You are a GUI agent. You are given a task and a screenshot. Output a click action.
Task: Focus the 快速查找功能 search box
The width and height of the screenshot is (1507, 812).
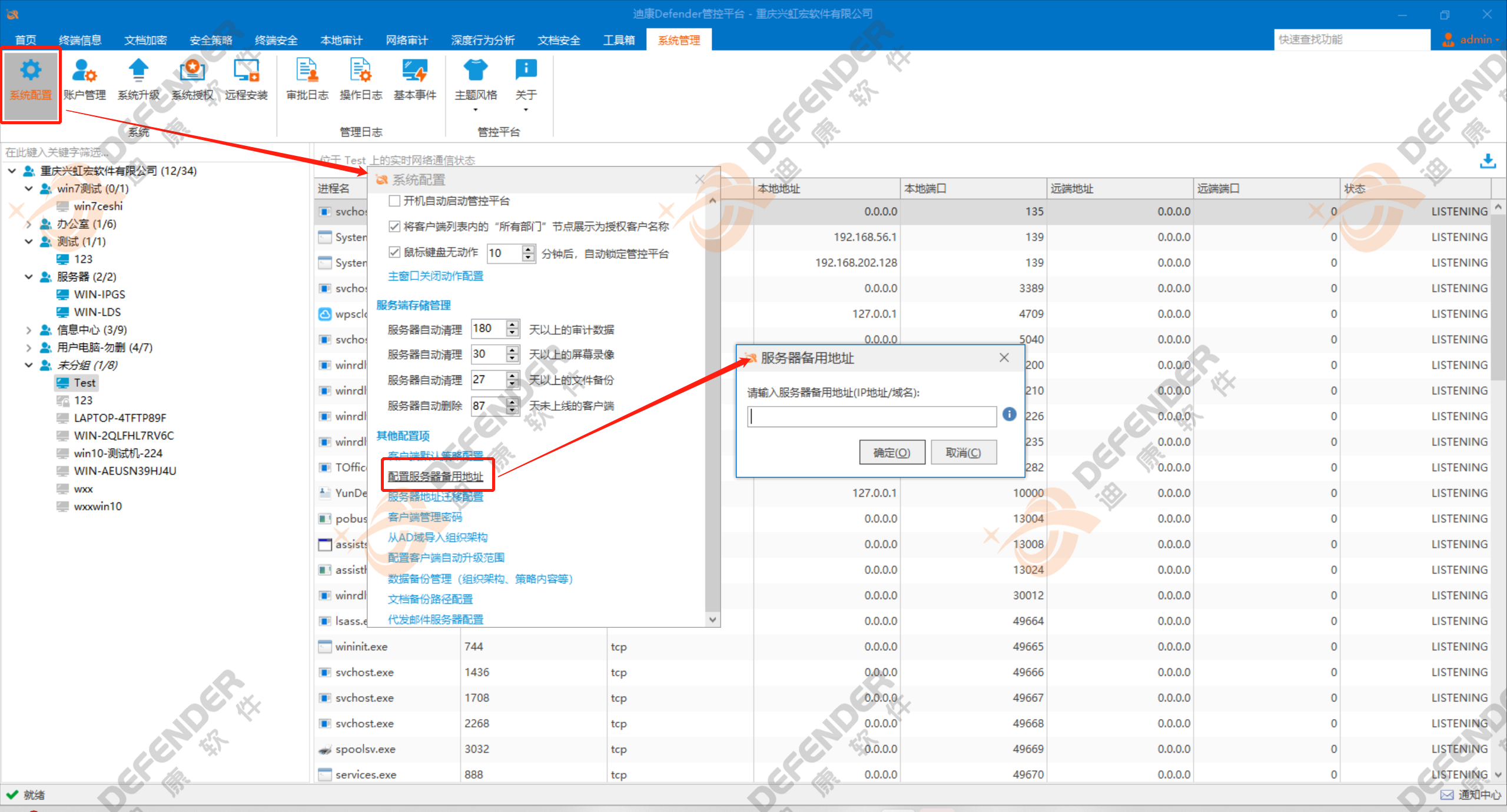[x=1352, y=39]
